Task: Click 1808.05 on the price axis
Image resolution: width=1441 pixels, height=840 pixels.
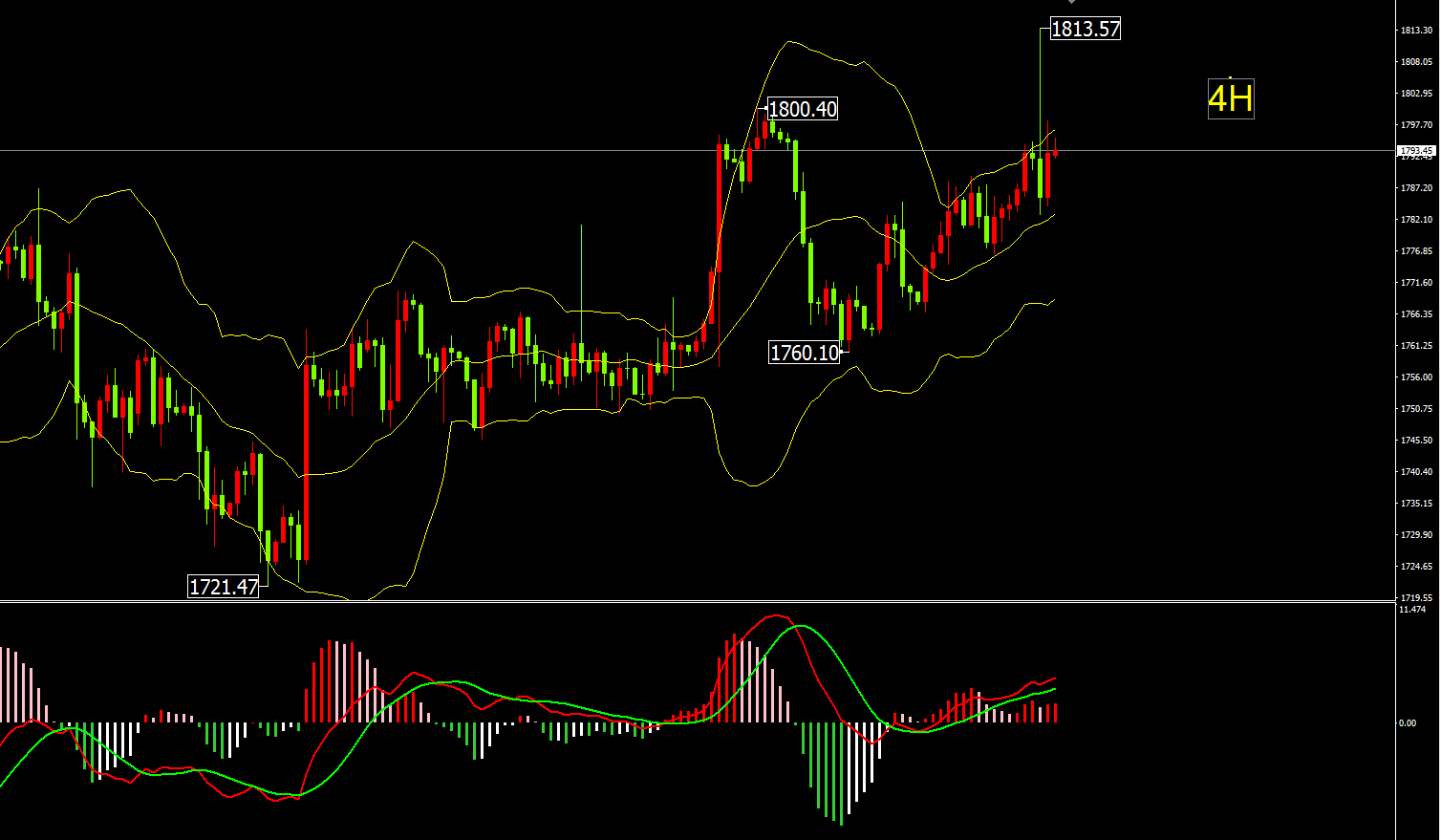Action: (1416, 62)
